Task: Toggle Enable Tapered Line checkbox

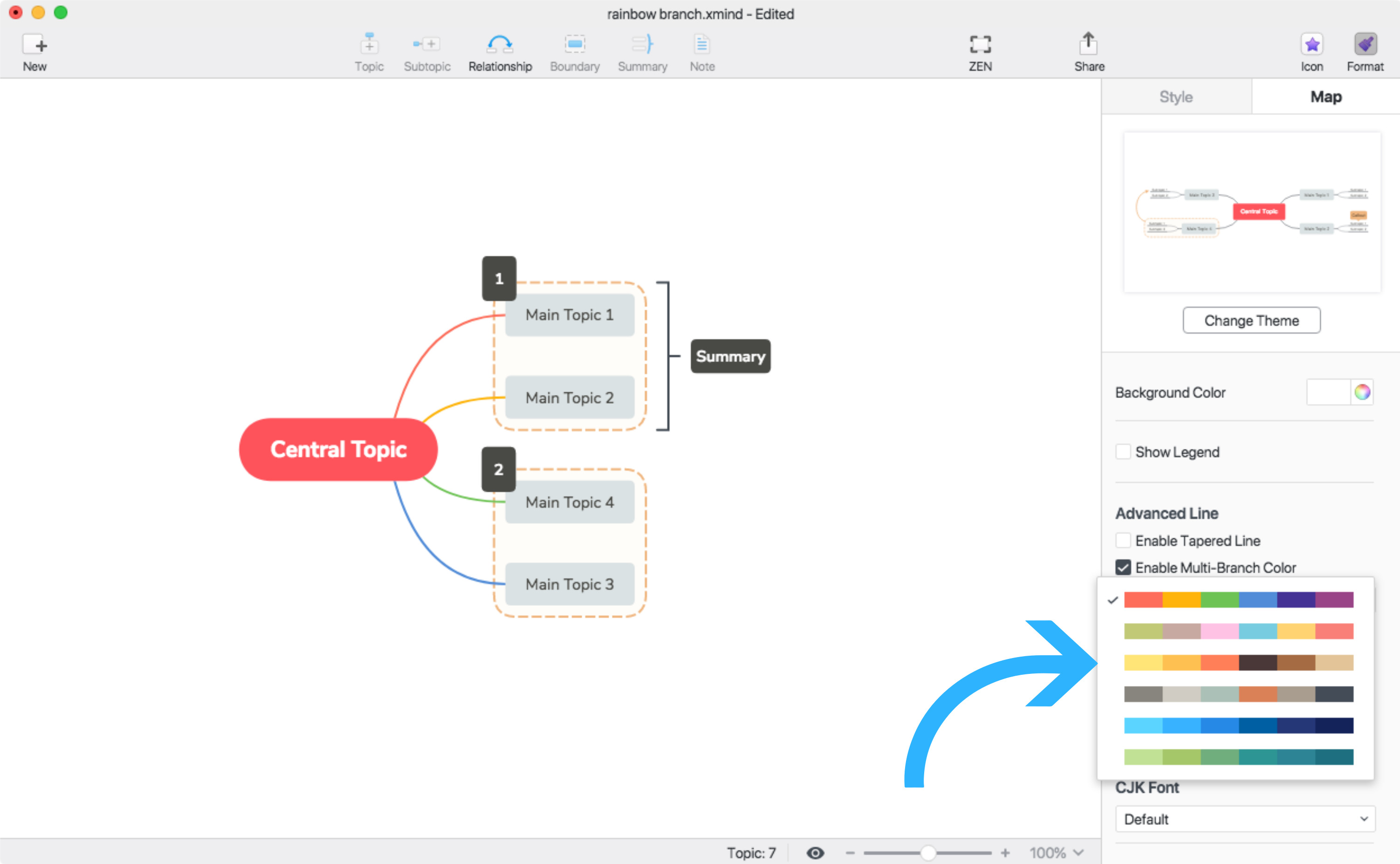Action: [1121, 540]
